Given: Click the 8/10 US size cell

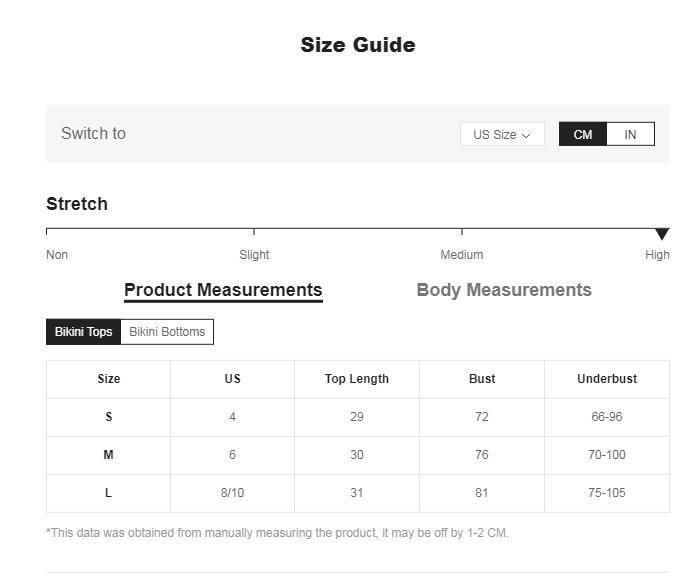Looking at the screenshot, I should point(232,493).
